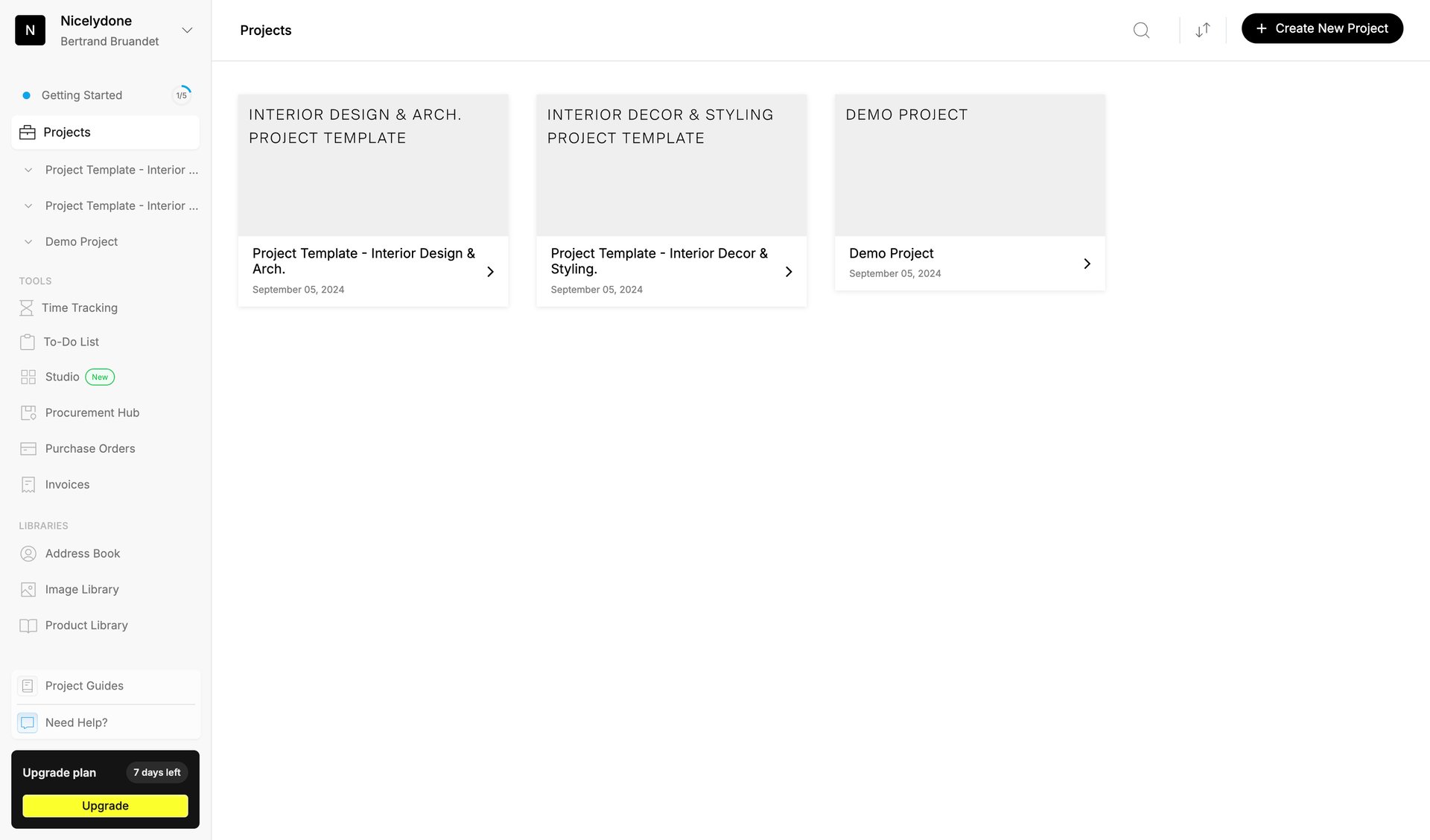The width and height of the screenshot is (1430, 840).
Task: Click the yellow Upgrade button
Action: [x=105, y=806]
